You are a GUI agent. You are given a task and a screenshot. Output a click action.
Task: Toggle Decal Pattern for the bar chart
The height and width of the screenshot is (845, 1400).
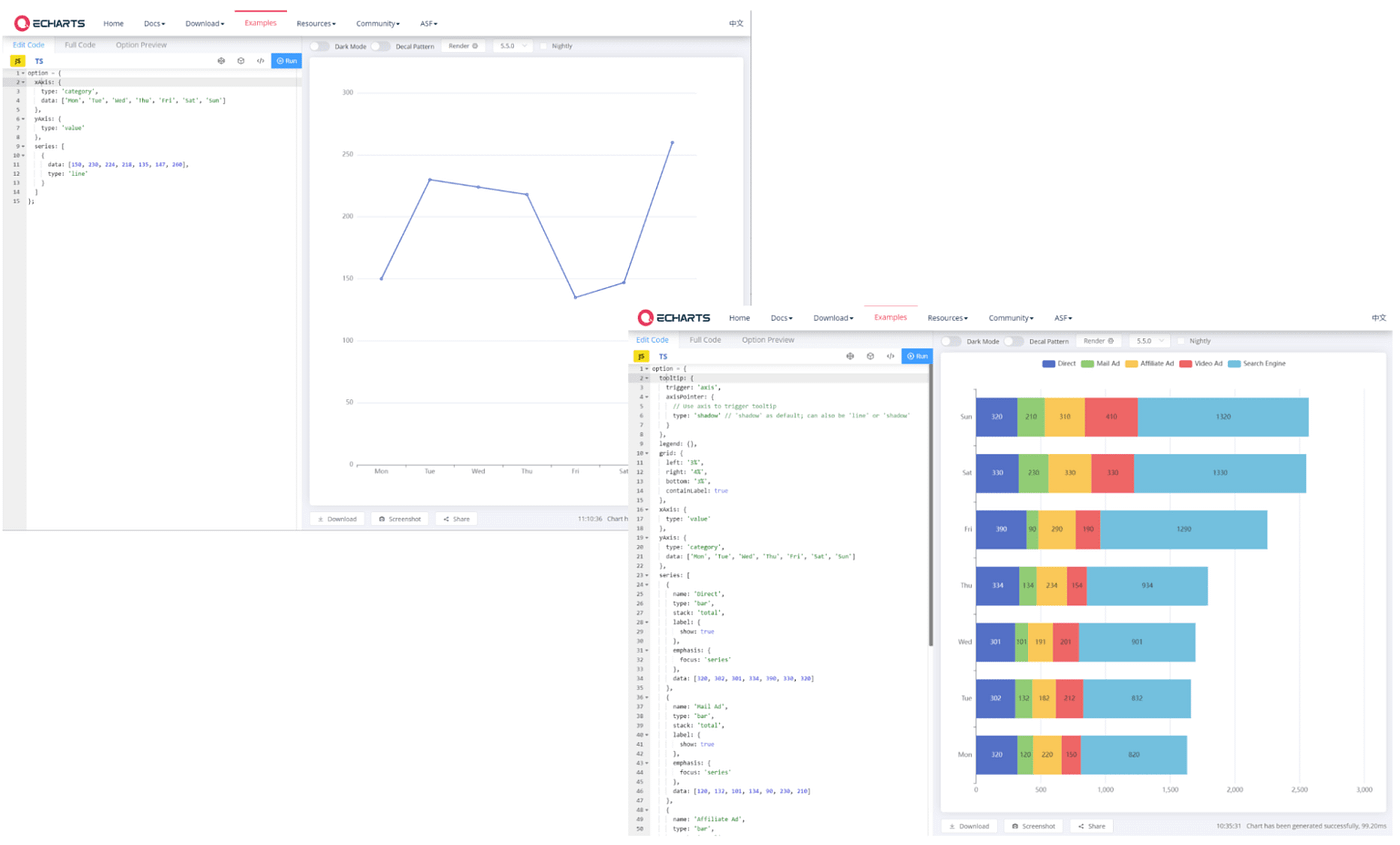pyautogui.click(x=1014, y=341)
